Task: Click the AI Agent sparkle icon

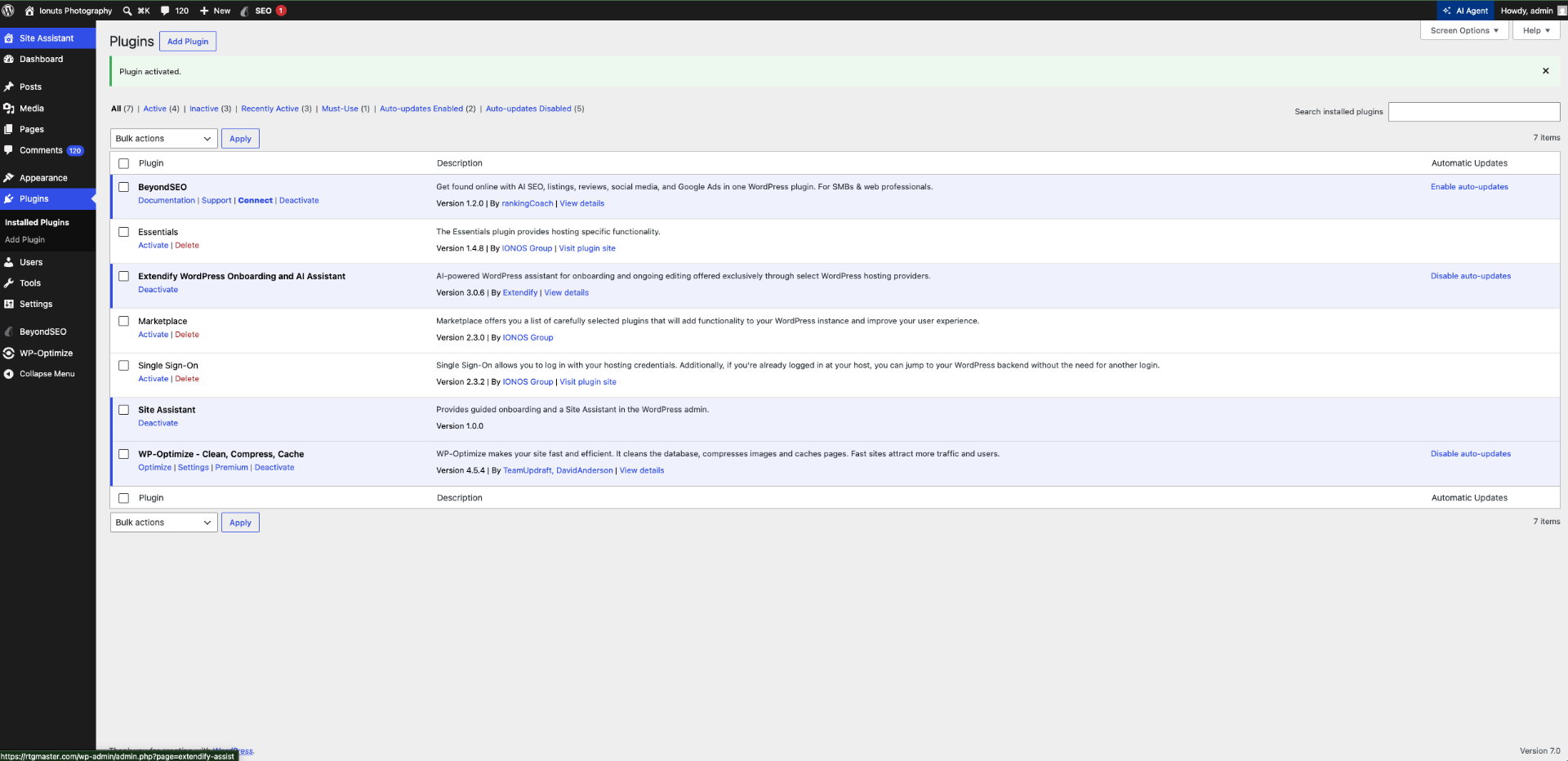Action: (1447, 11)
